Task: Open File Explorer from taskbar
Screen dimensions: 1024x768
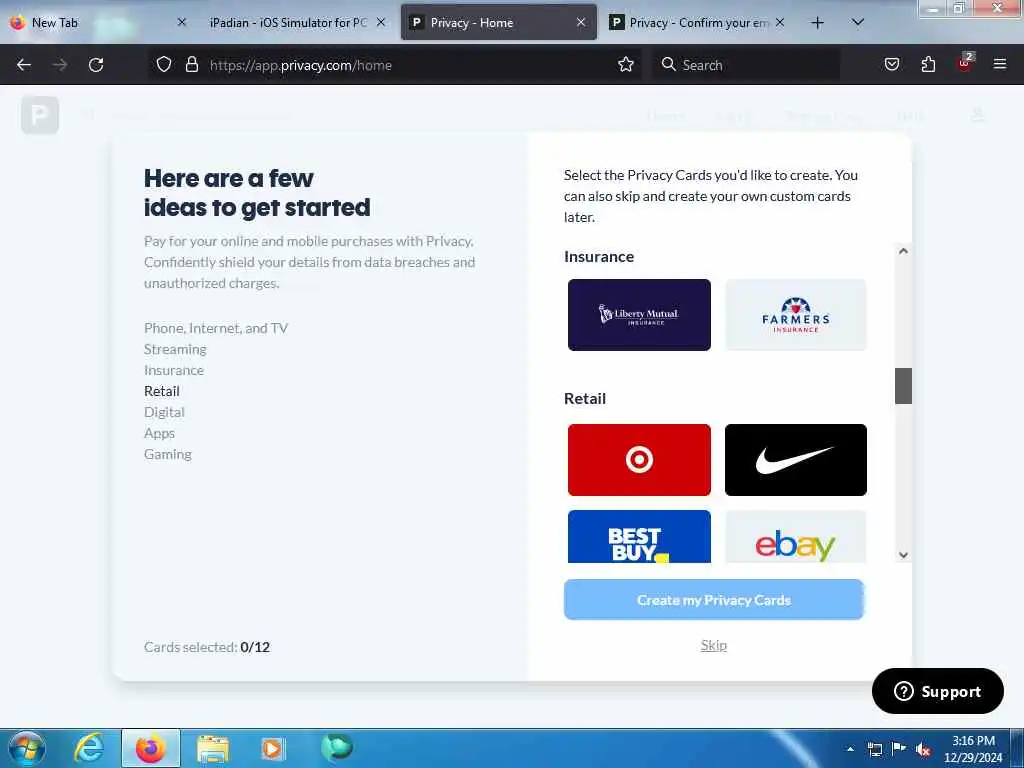Action: 212,748
